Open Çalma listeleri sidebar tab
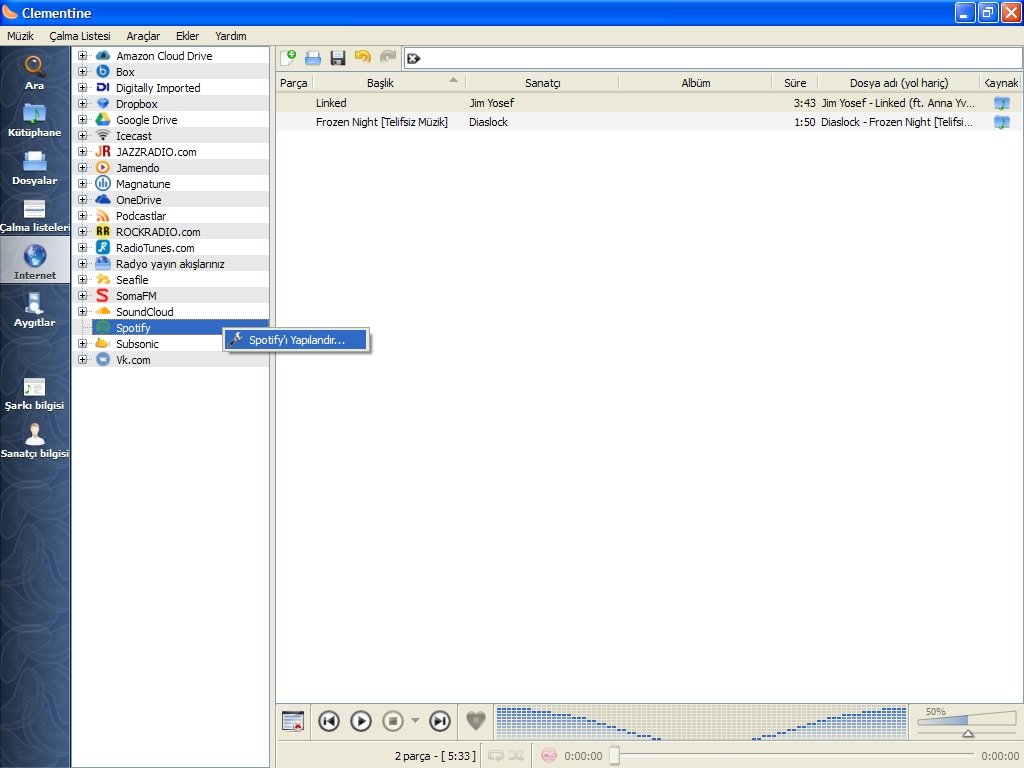The image size is (1024, 768). [35, 216]
